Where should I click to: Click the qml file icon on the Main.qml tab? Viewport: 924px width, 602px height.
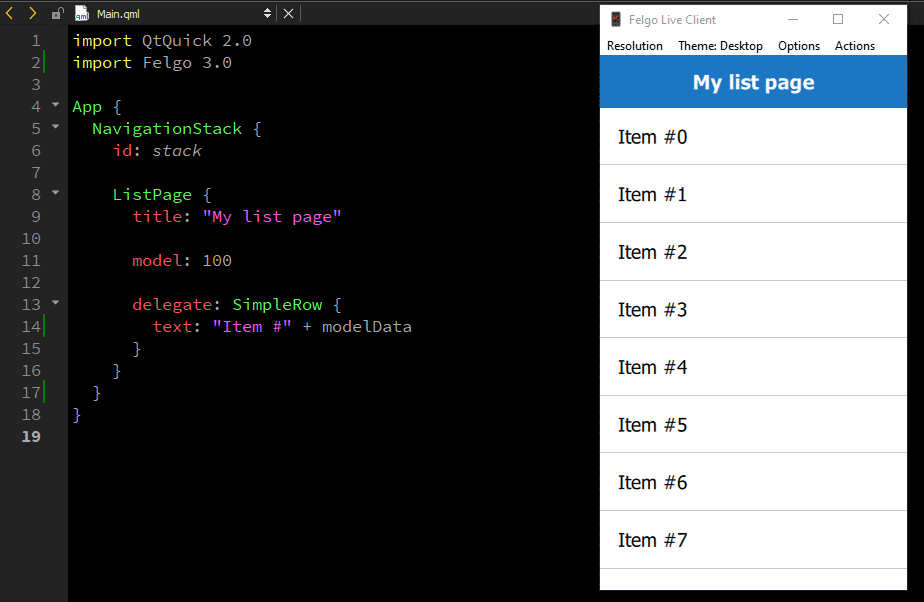point(81,13)
